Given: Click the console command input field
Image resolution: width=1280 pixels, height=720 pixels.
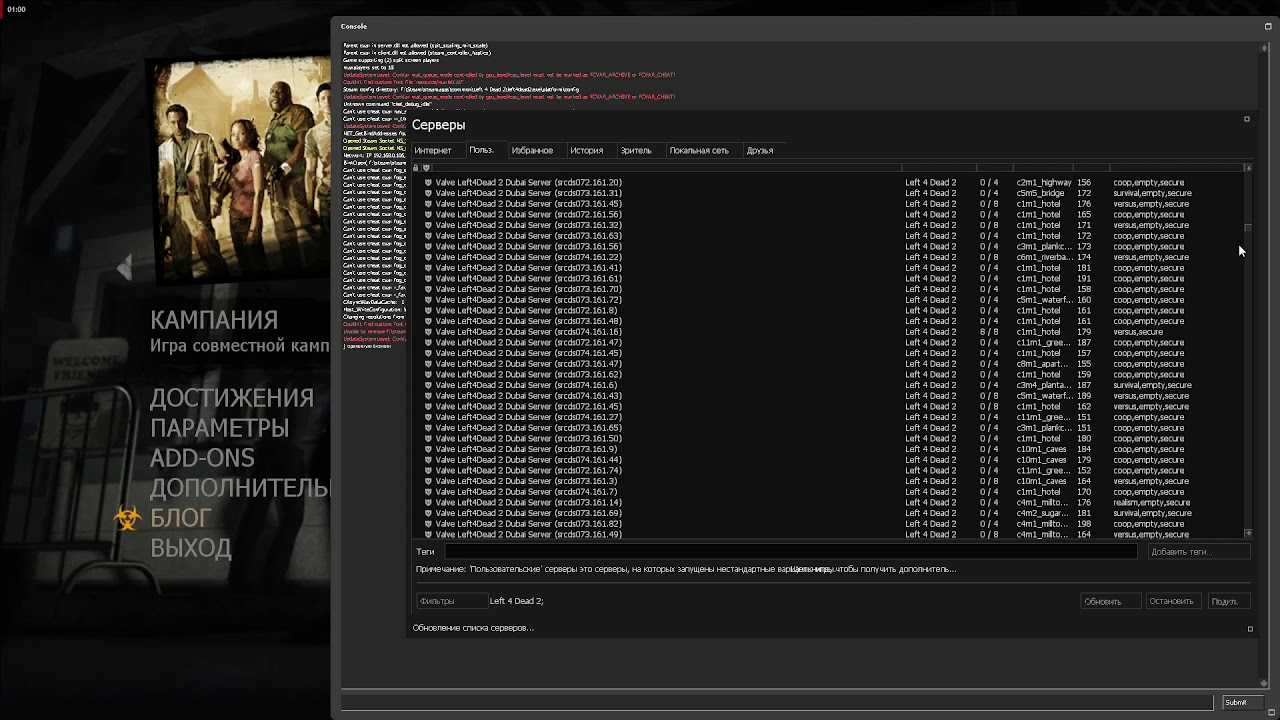Looking at the screenshot, I should click(x=777, y=702).
